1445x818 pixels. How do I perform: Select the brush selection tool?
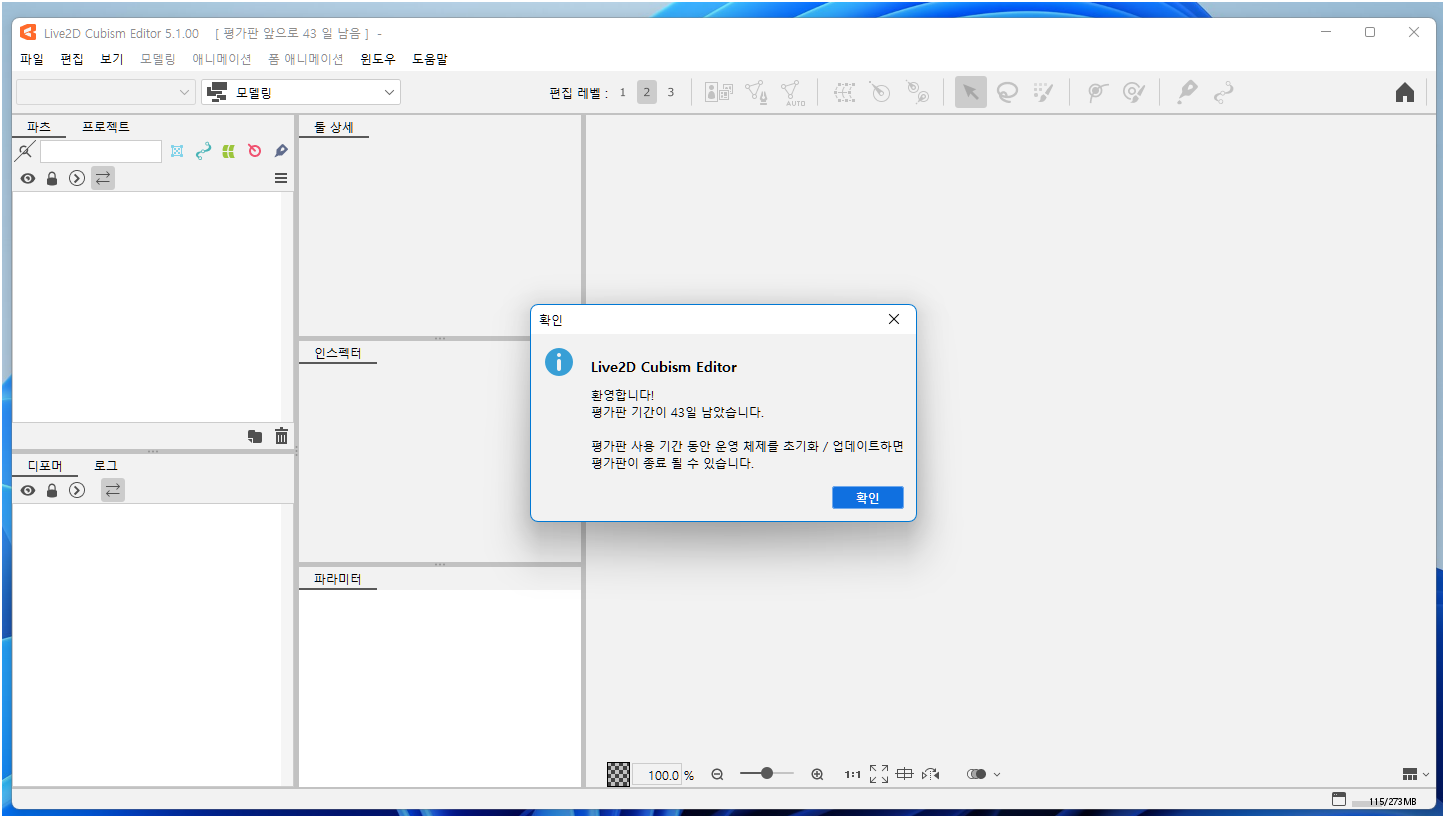1043,93
